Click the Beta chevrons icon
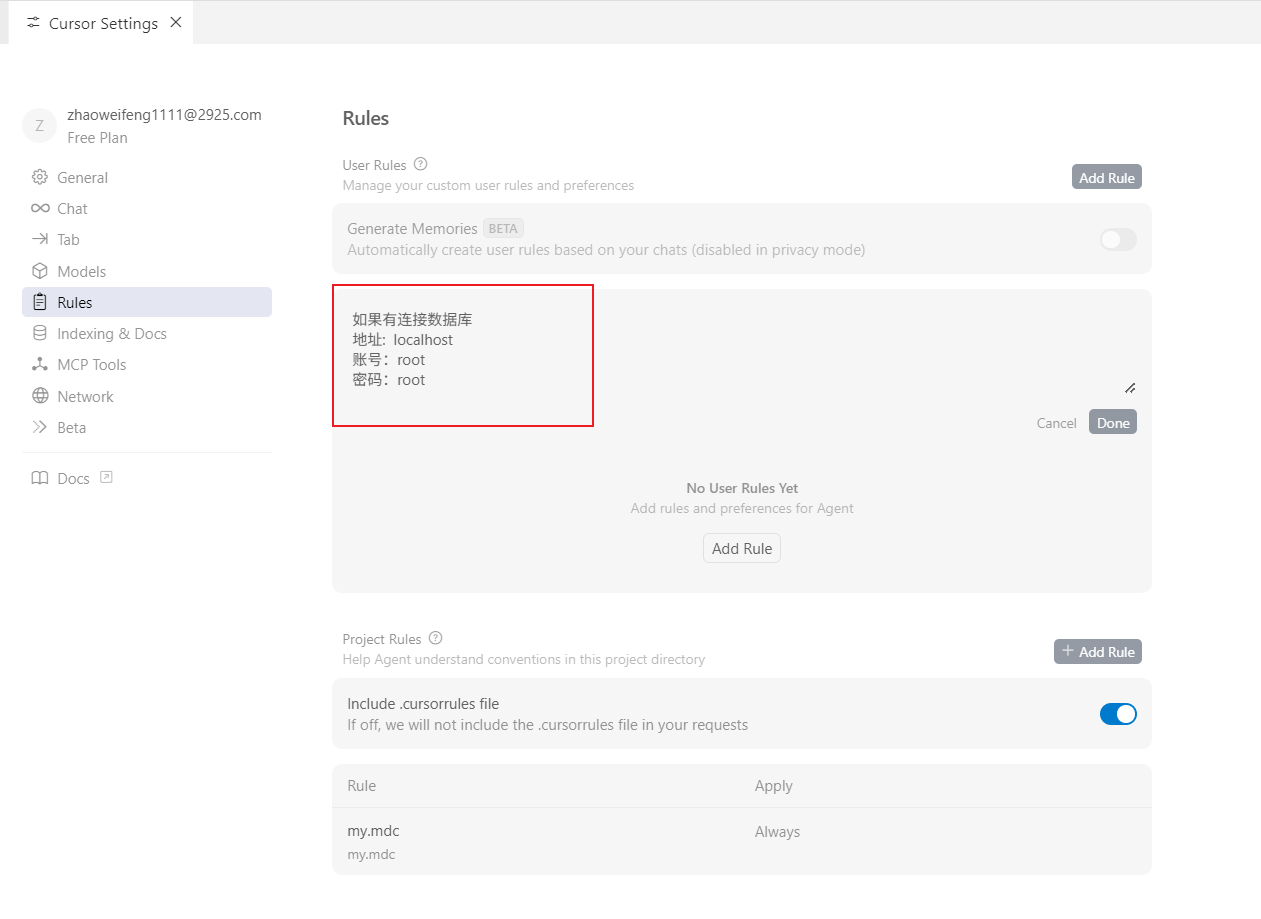 [x=40, y=427]
